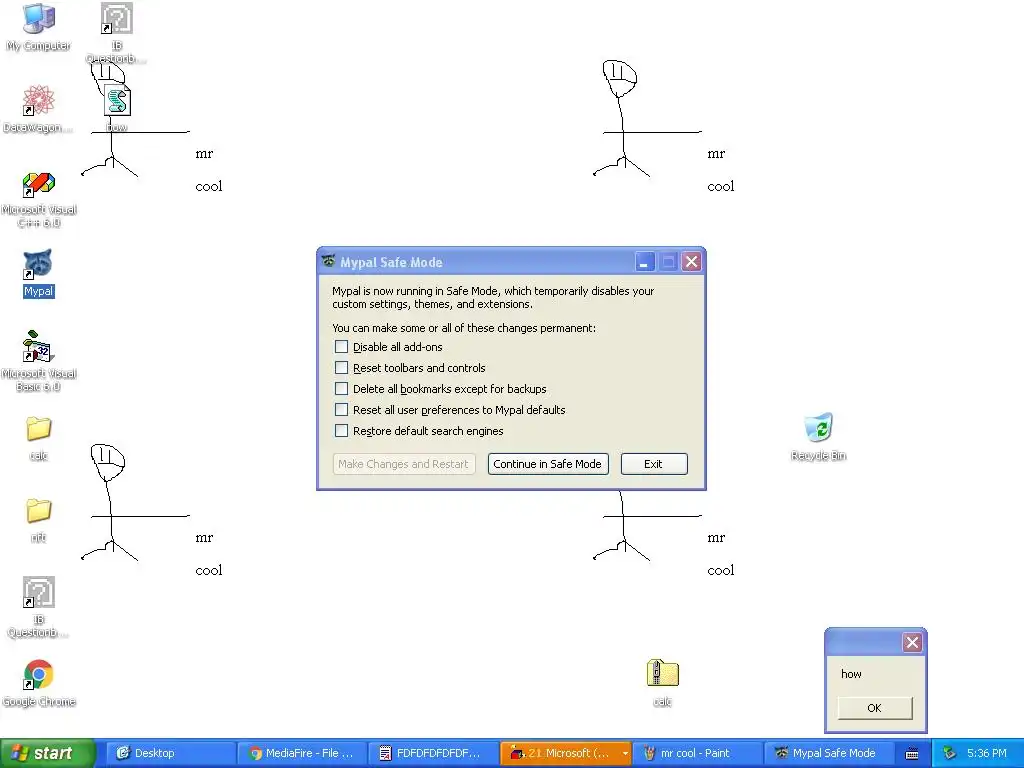Switch to Mypal Safe Mode taskbar item
The image size is (1024, 768).
click(828, 753)
